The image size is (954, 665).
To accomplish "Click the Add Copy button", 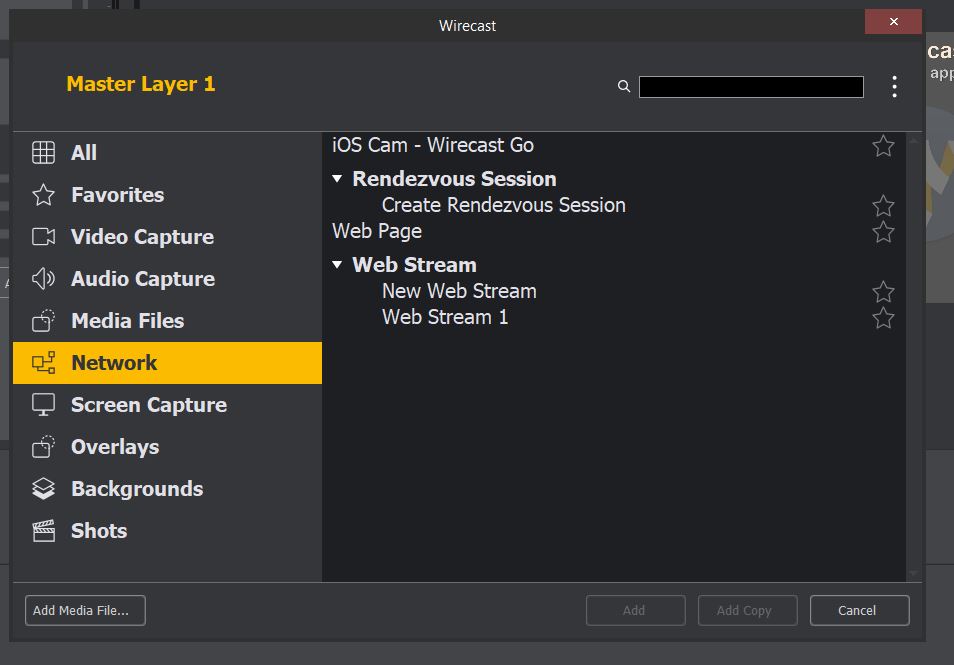I will (748, 610).
